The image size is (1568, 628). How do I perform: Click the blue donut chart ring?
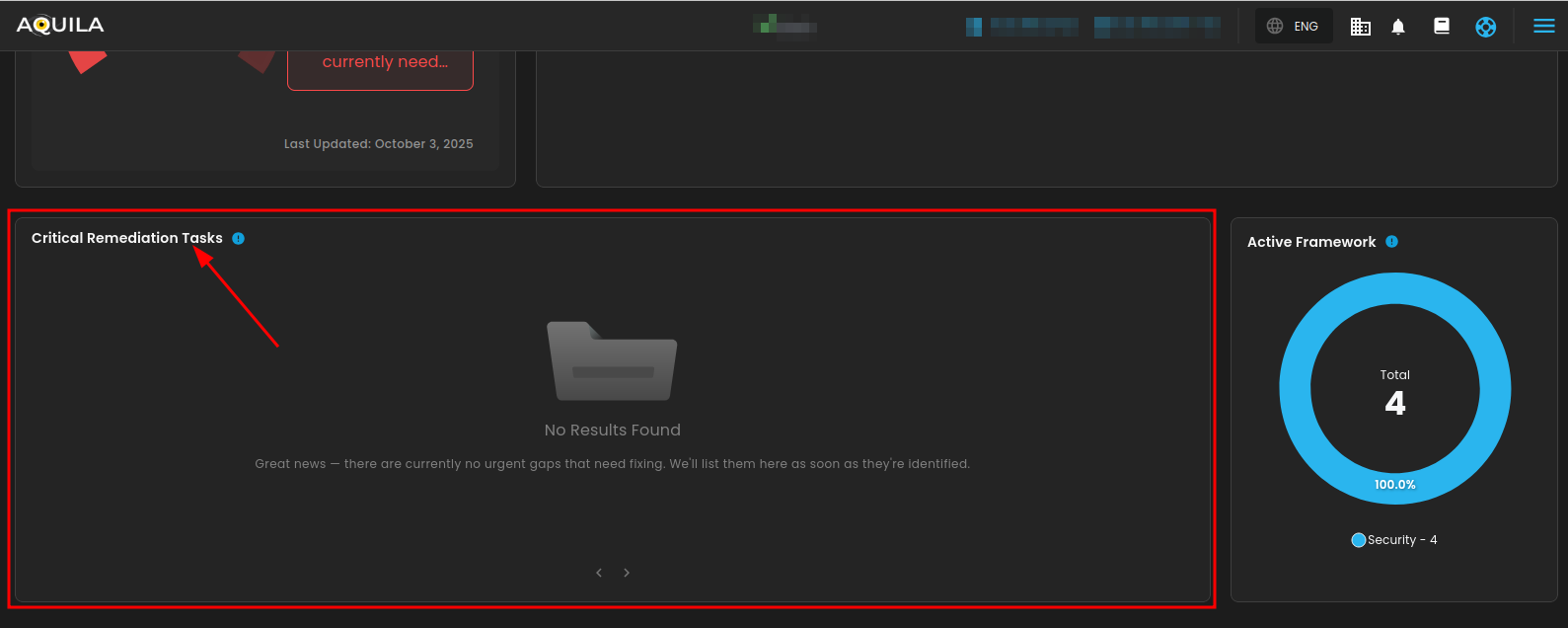pos(1295,389)
